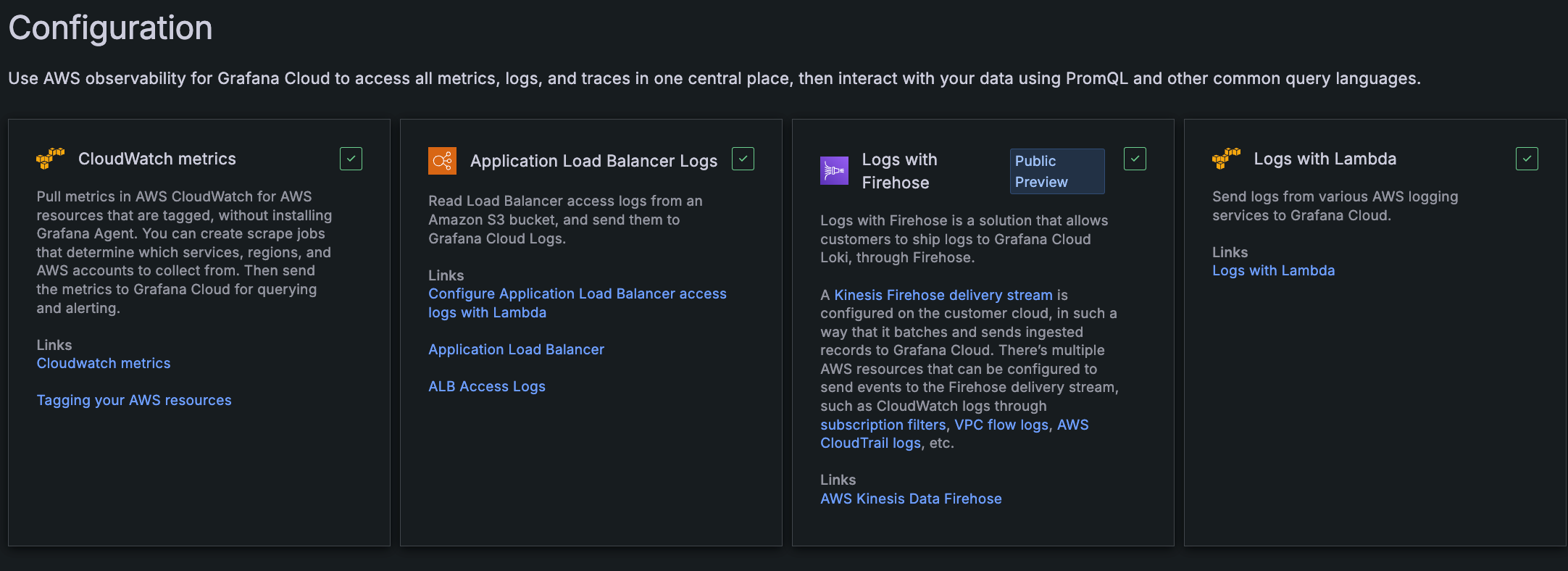This screenshot has height=571, width=1568.
Task: Open the Cloudwatch metrics link
Action: pos(104,363)
